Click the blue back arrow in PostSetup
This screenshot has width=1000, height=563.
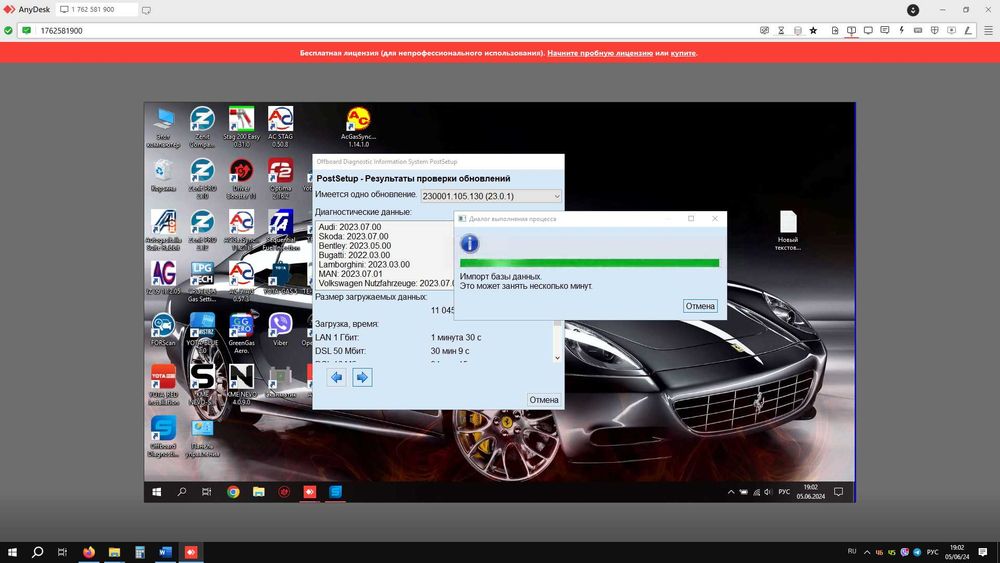tap(336, 377)
